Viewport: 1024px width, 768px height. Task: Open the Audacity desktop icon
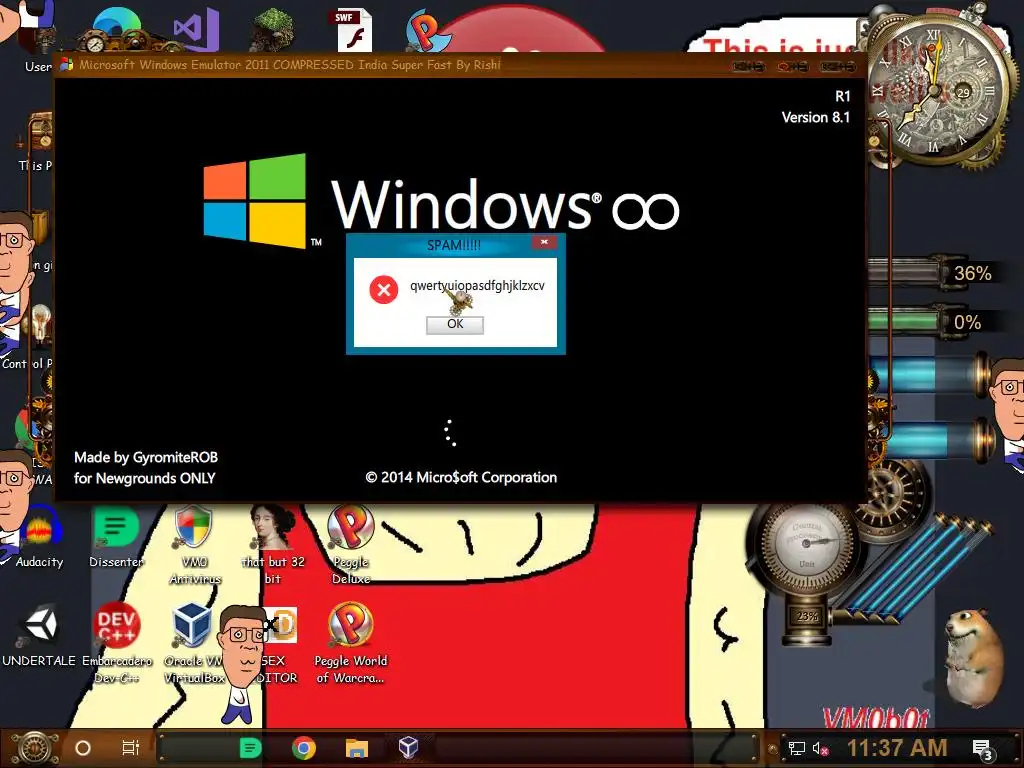click(39, 537)
